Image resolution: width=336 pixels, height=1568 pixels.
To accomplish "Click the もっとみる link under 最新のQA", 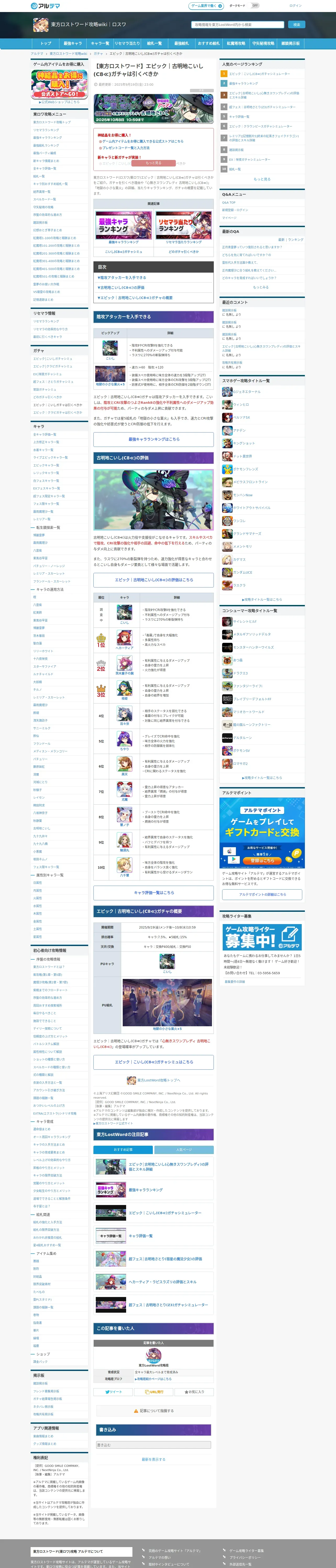I will pyautogui.click(x=261, y=287).
